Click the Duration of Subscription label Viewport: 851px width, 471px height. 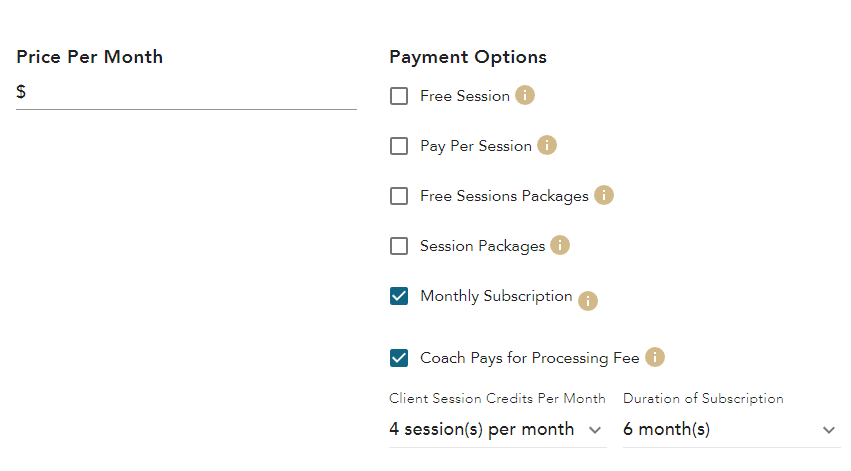(703, 398)
